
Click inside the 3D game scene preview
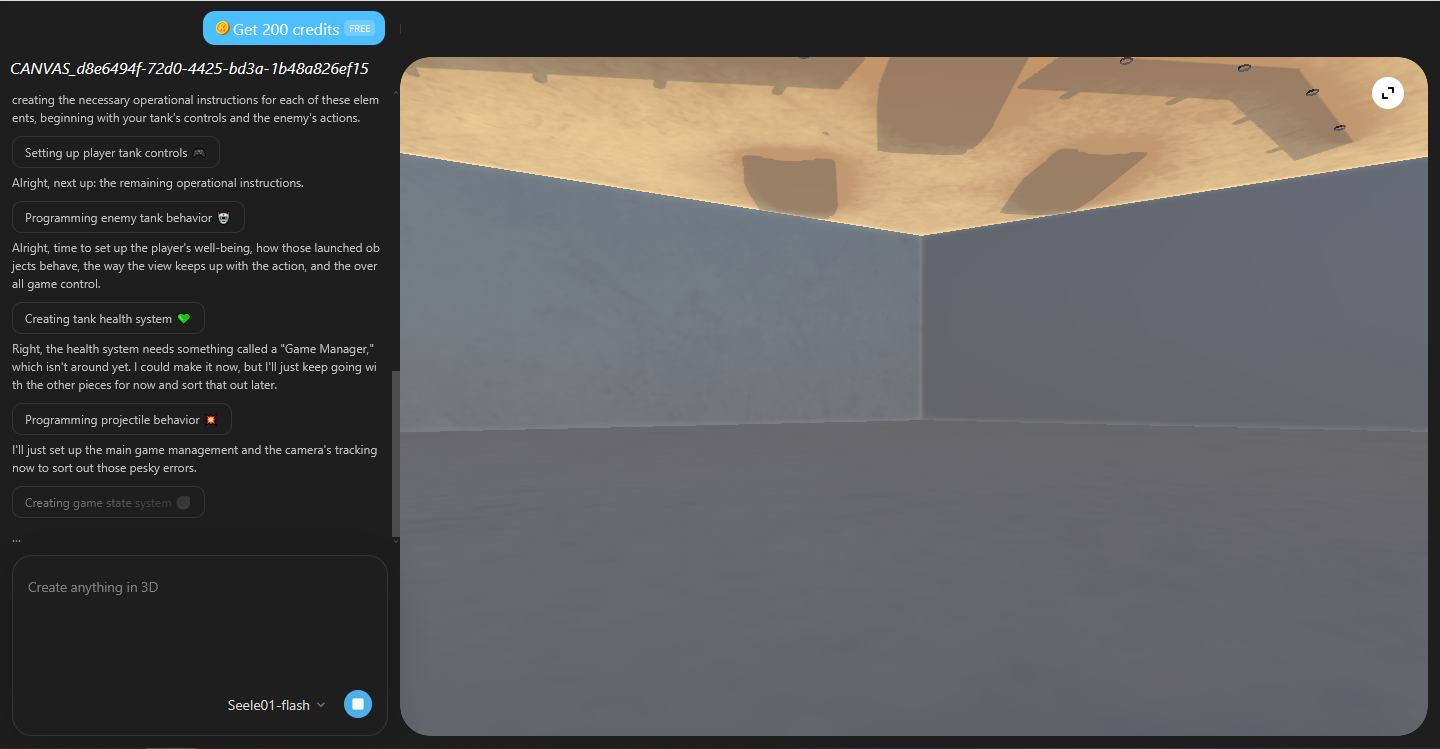click(x=914, y=396)
